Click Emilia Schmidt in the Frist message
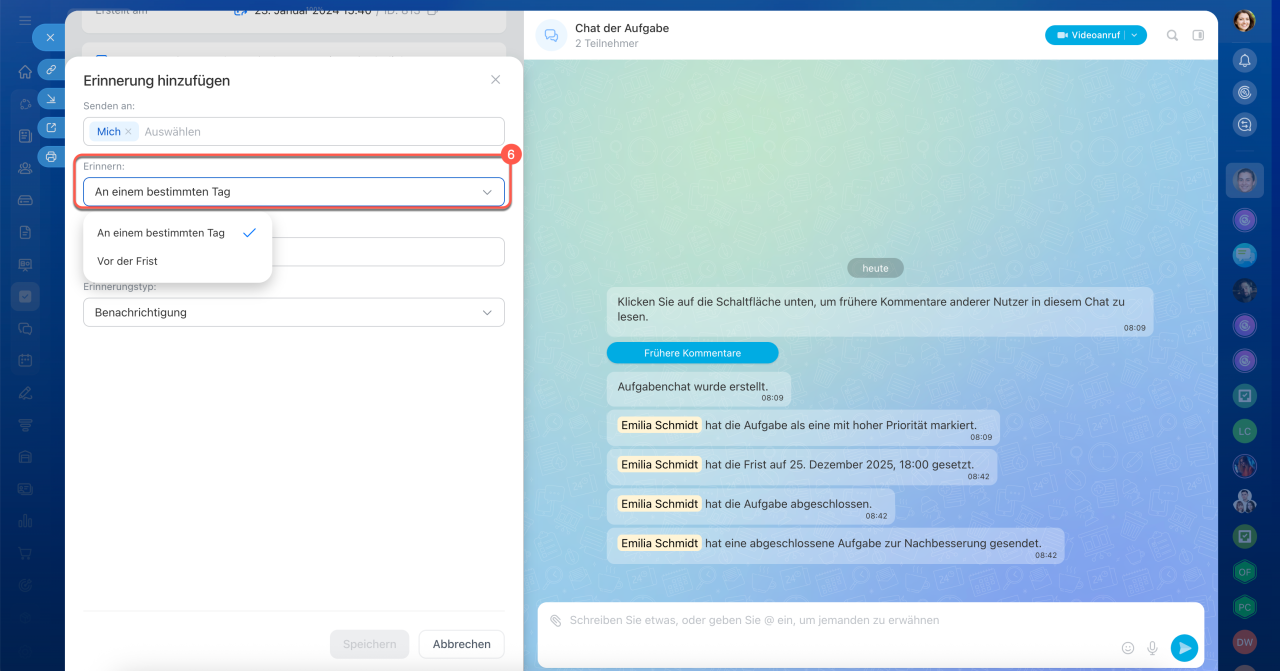 [659, 464]
